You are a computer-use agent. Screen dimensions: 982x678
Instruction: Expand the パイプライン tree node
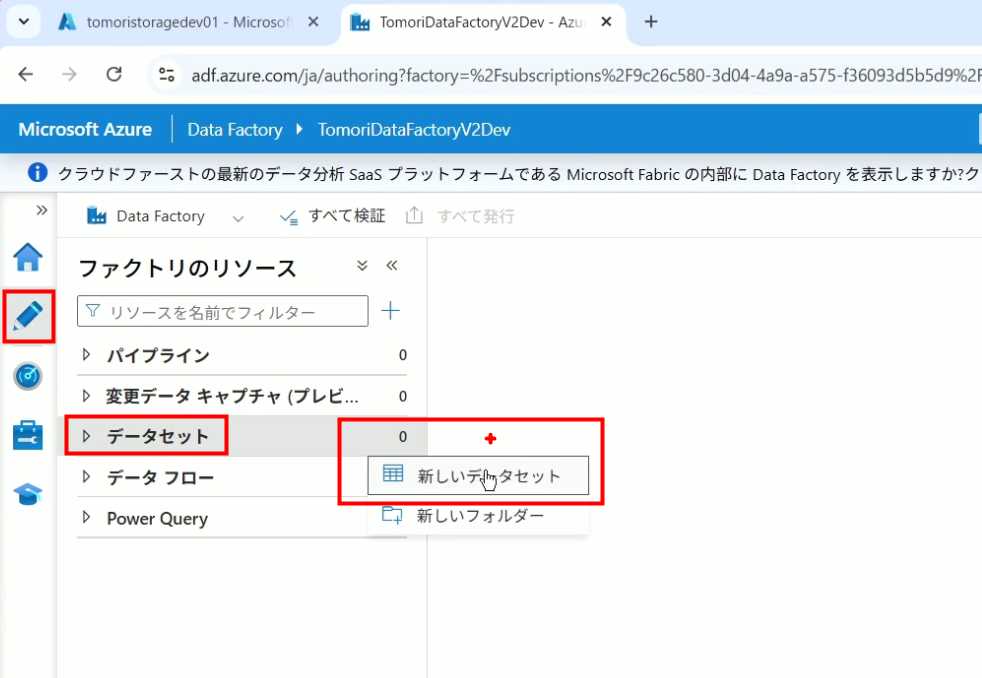[x=86, y=355]
